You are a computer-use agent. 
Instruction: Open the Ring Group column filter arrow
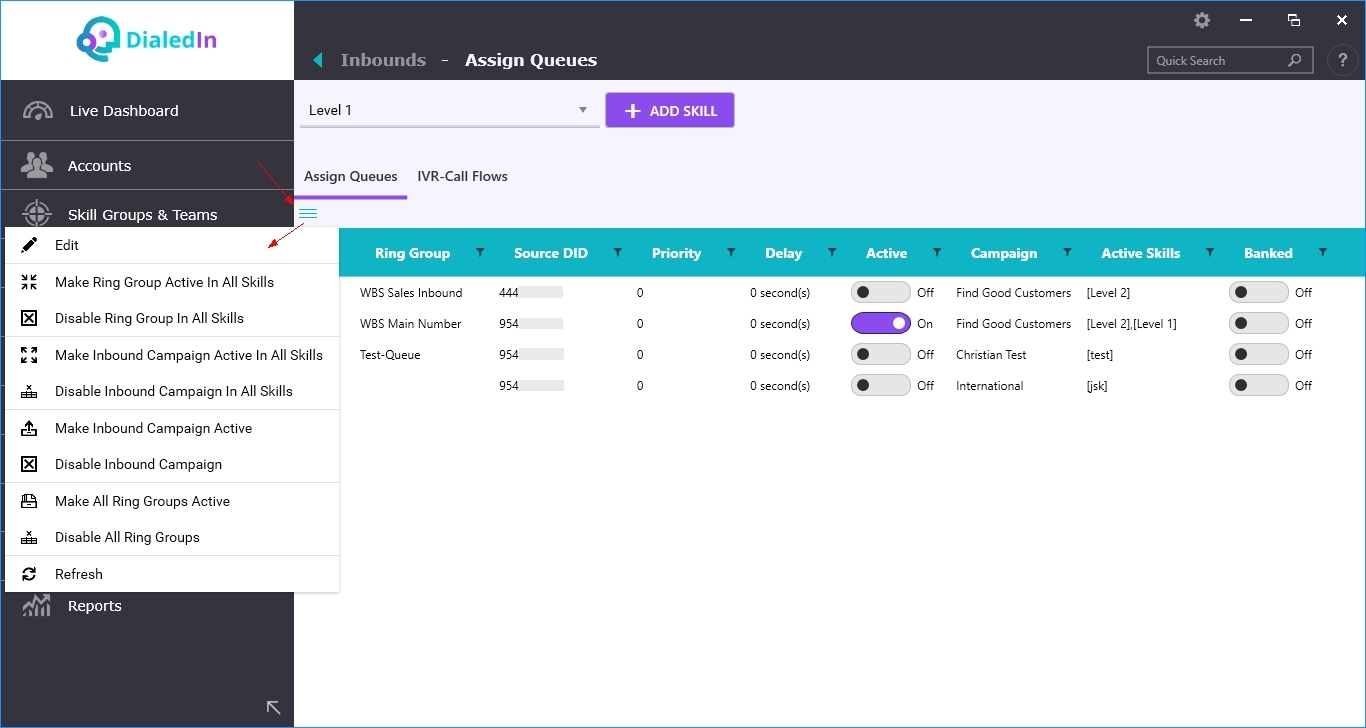pos(480,253)
